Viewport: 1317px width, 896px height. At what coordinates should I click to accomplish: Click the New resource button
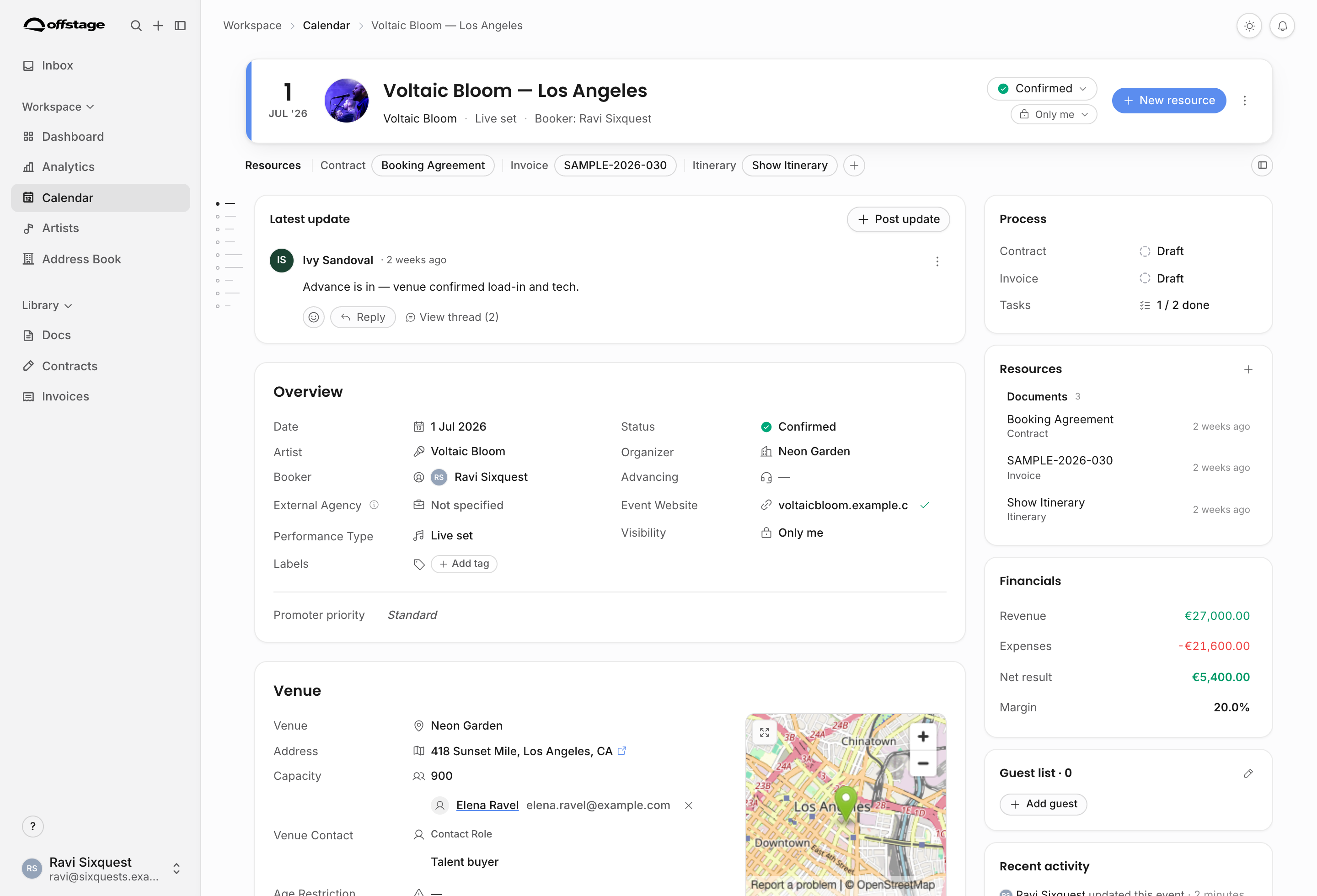pyautogui.click(x=1168, y=100)
